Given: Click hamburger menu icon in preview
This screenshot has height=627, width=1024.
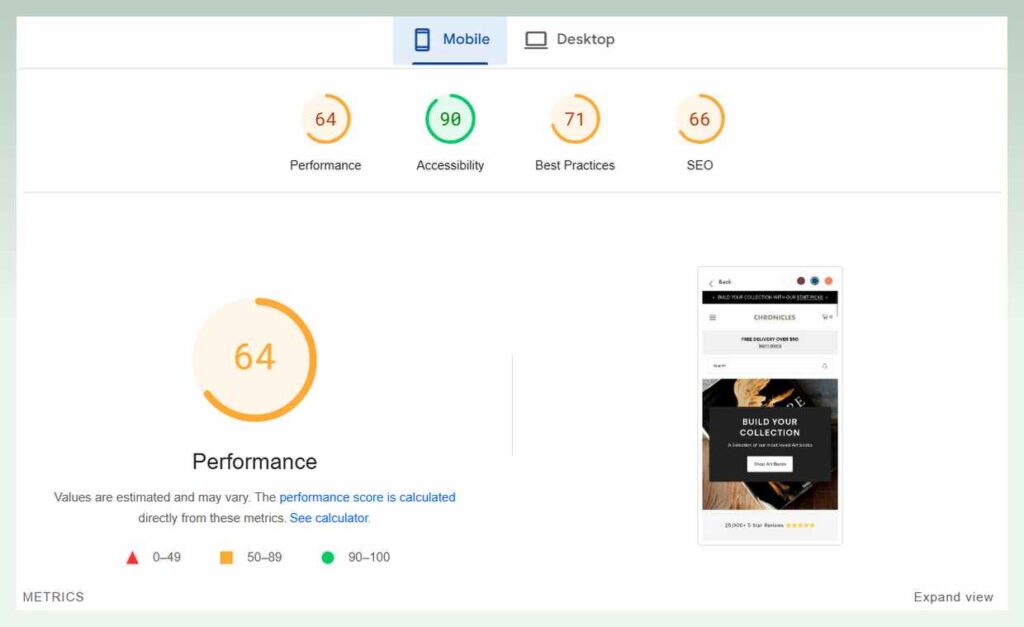Looking at the screenshot, I should tap(712, 317).
